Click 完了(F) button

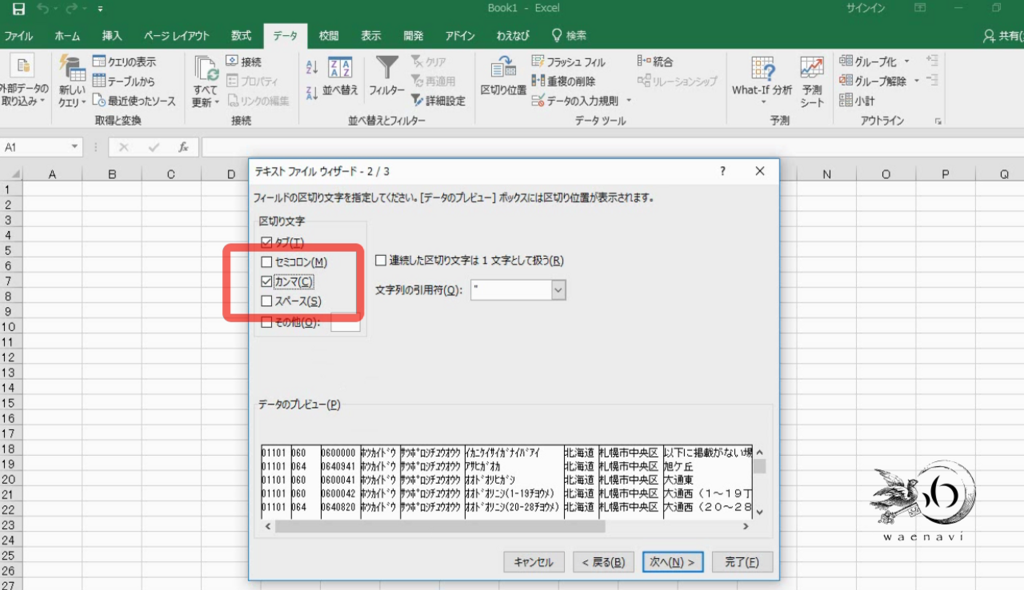click(742, 562)
